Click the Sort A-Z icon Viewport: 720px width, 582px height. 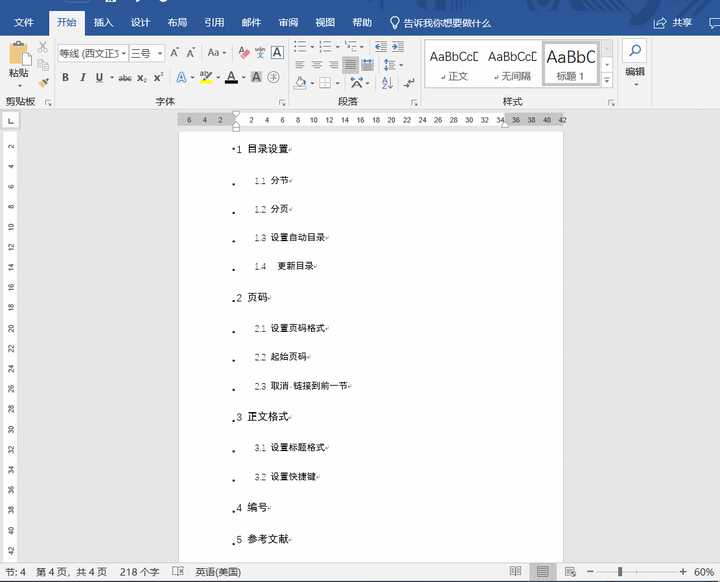[387, 83]
